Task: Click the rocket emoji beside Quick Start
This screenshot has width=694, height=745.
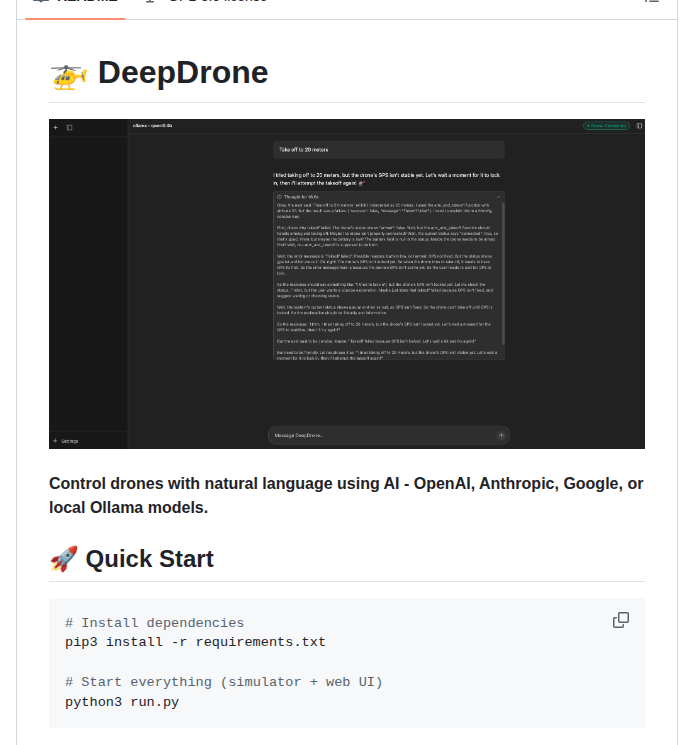Action: coord(64,559)
